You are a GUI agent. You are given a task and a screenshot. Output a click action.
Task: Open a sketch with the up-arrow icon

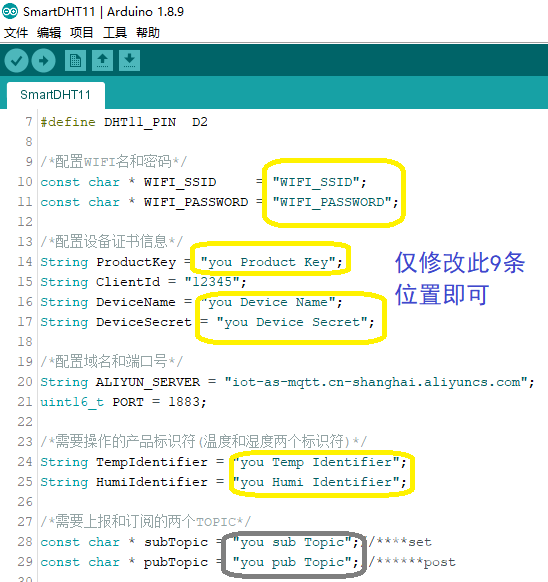tap(102, 61)
